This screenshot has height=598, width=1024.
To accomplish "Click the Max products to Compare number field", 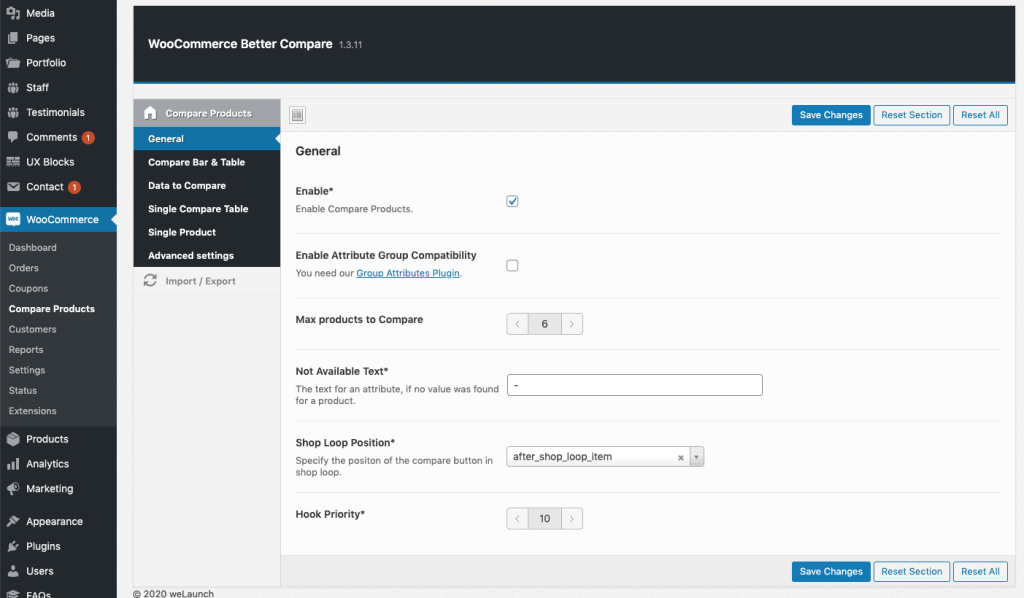I will pyautogui.click(x=545, y=324).
